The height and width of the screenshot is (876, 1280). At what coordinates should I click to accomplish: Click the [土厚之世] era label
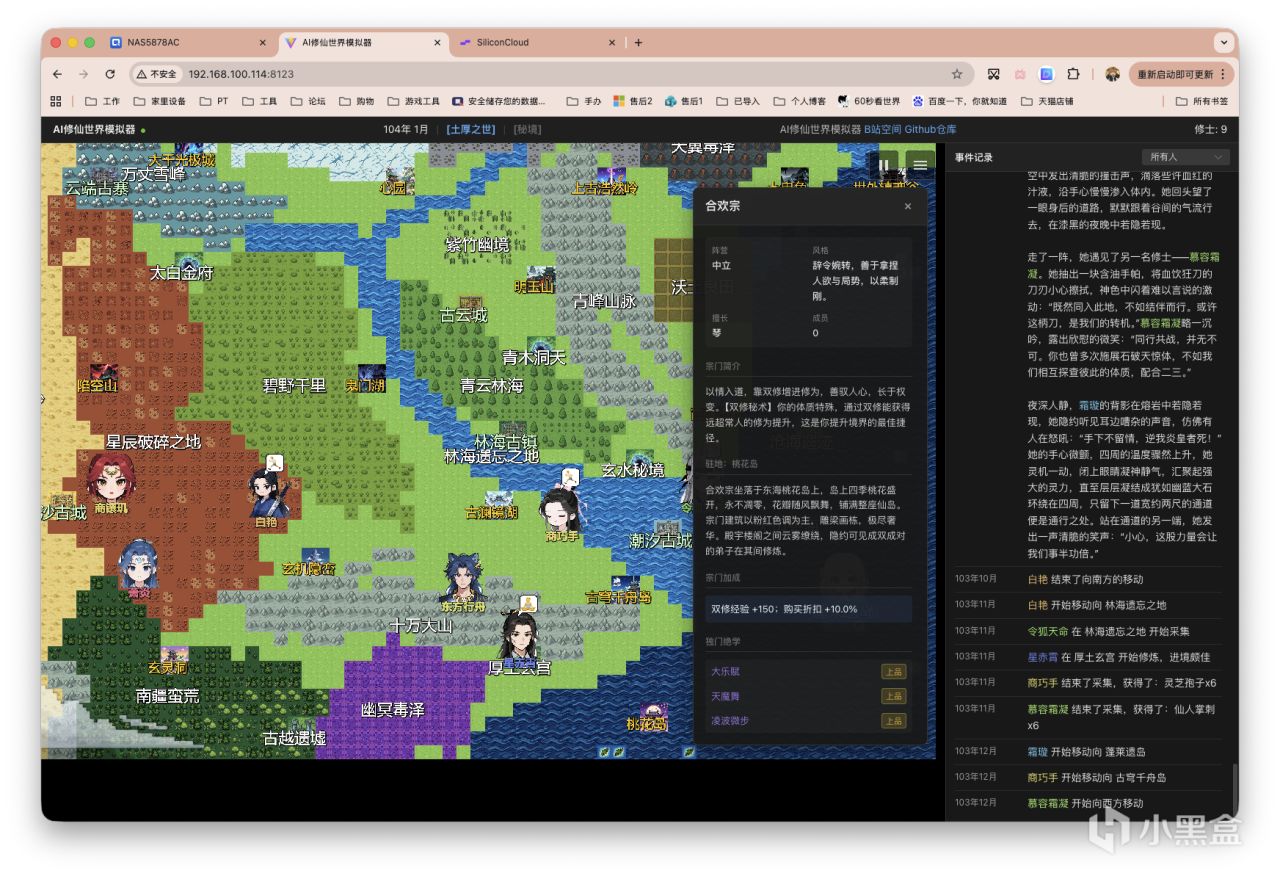[x=471, y=129]
